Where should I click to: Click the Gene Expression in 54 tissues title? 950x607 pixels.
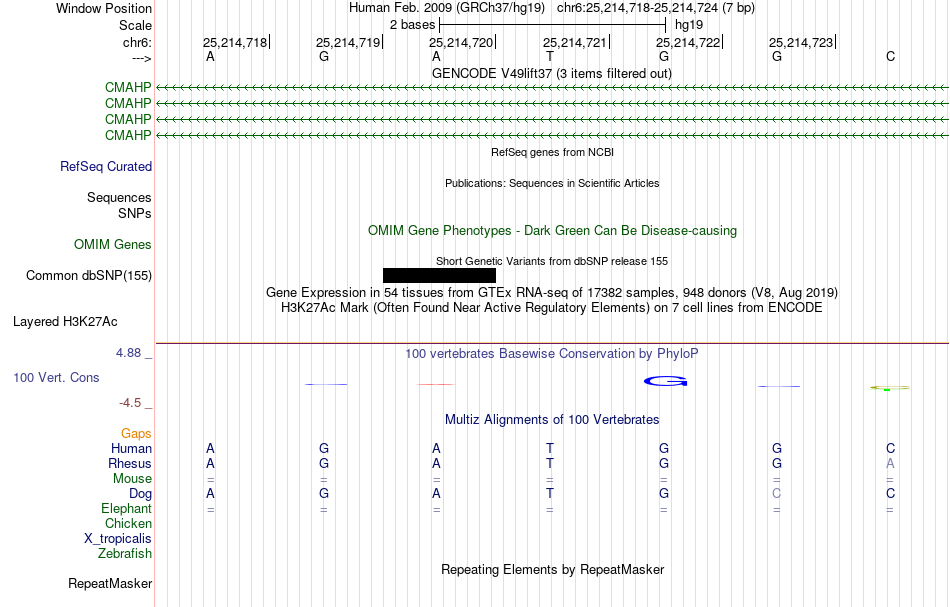[x=552, y=293]
